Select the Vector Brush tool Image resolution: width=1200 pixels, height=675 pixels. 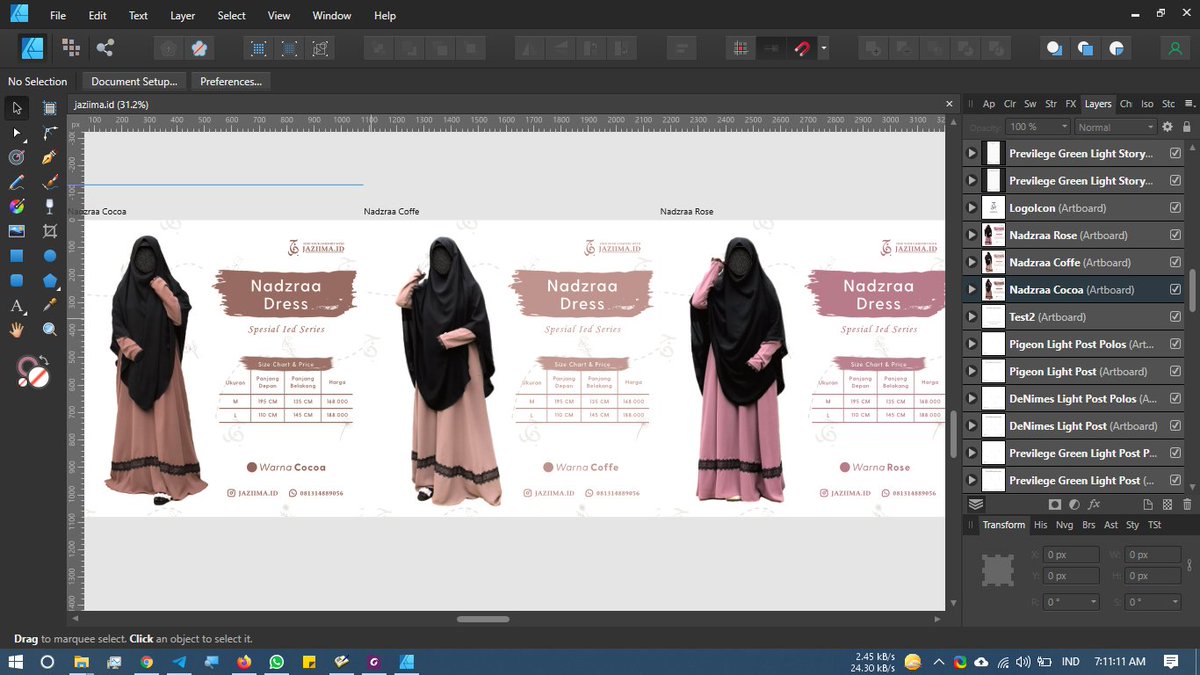click(x=50, y=182)
